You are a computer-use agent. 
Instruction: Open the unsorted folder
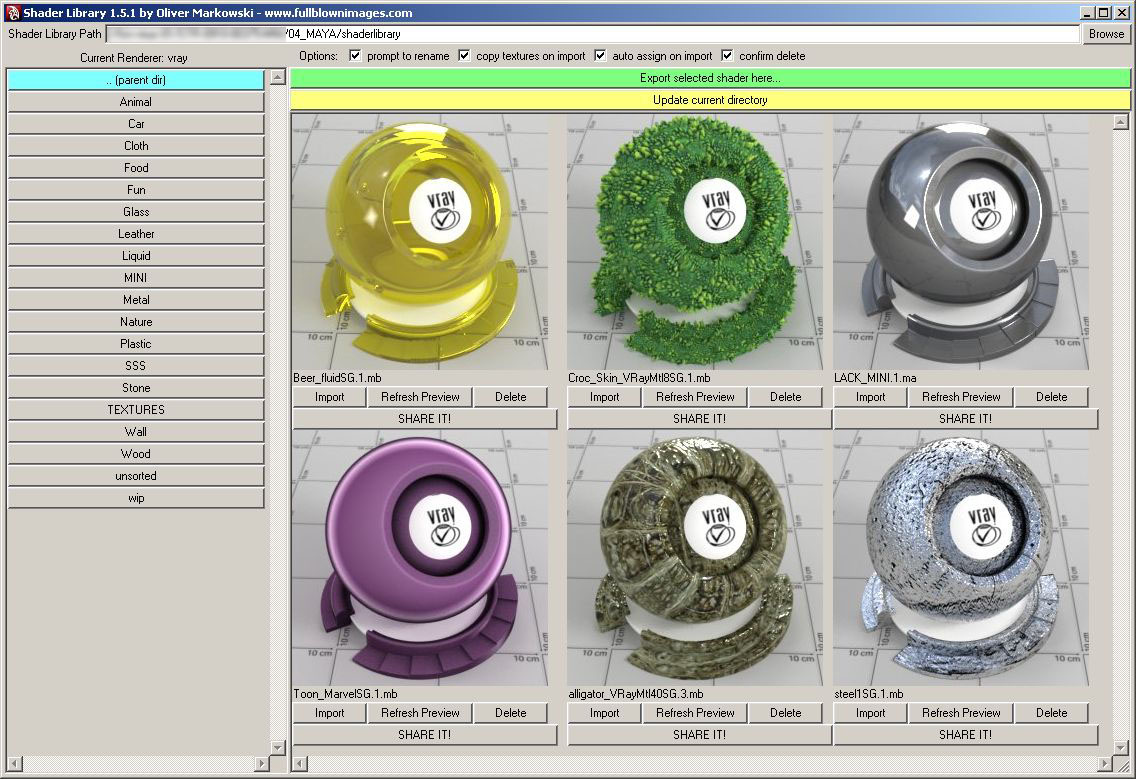pyautogui.click(x=135, y=476)
